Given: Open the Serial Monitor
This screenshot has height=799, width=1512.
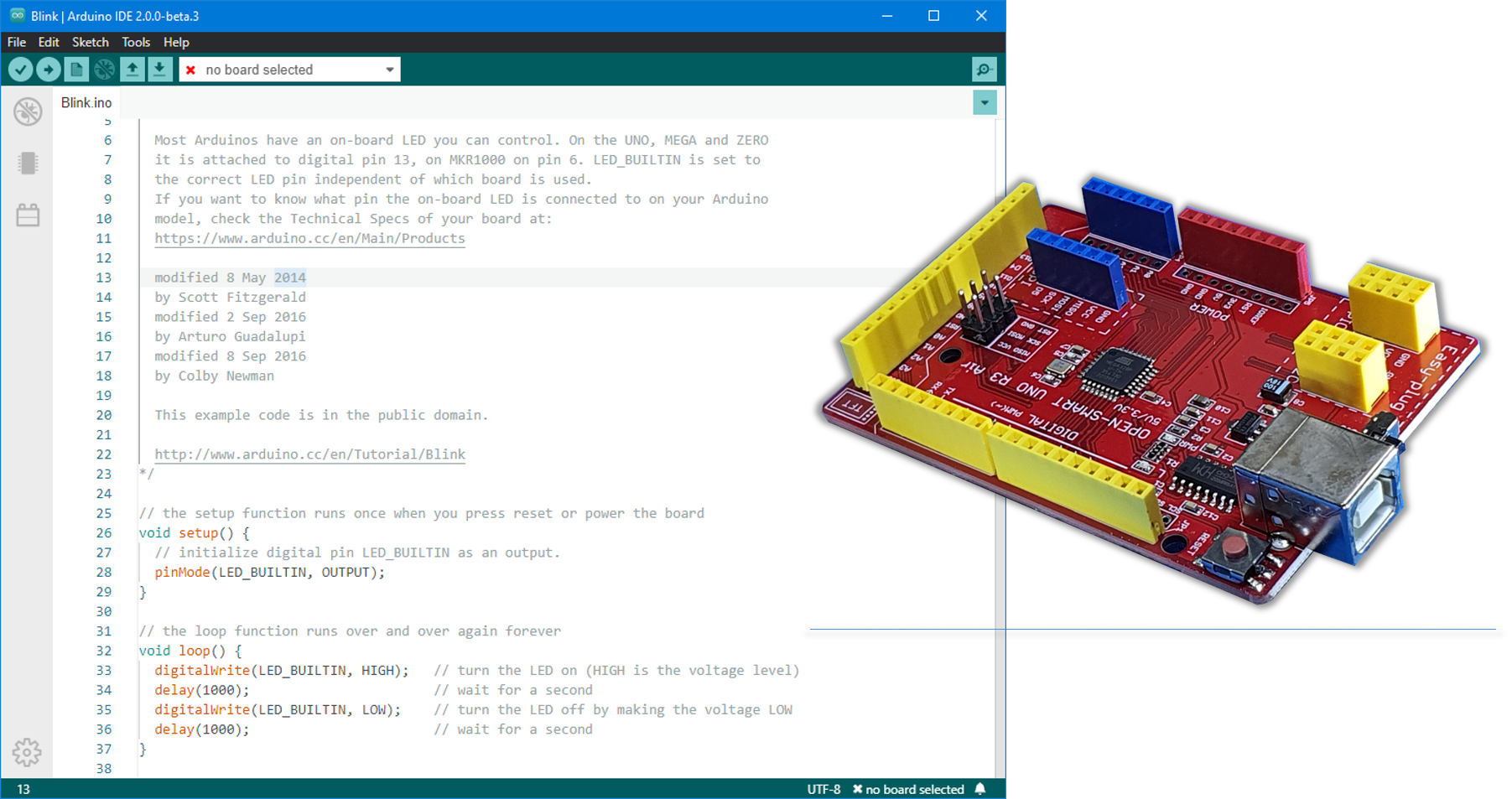Looking at the screenshot, I should 983,69.
